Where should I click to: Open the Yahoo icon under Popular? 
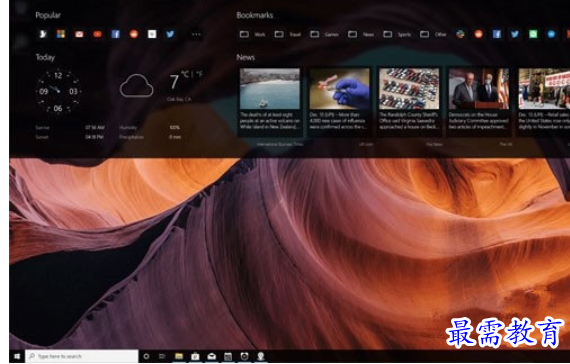click(x=43, y=34)
